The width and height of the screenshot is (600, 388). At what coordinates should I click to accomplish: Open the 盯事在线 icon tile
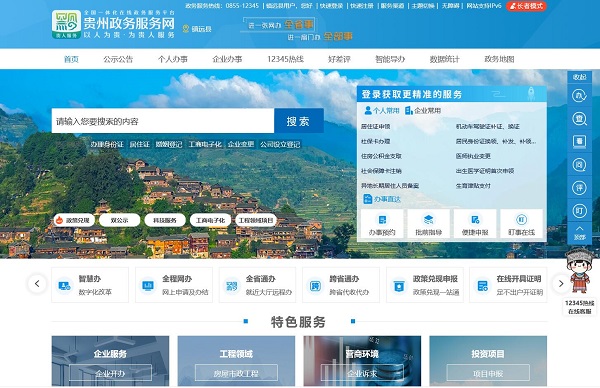(522, 224)
